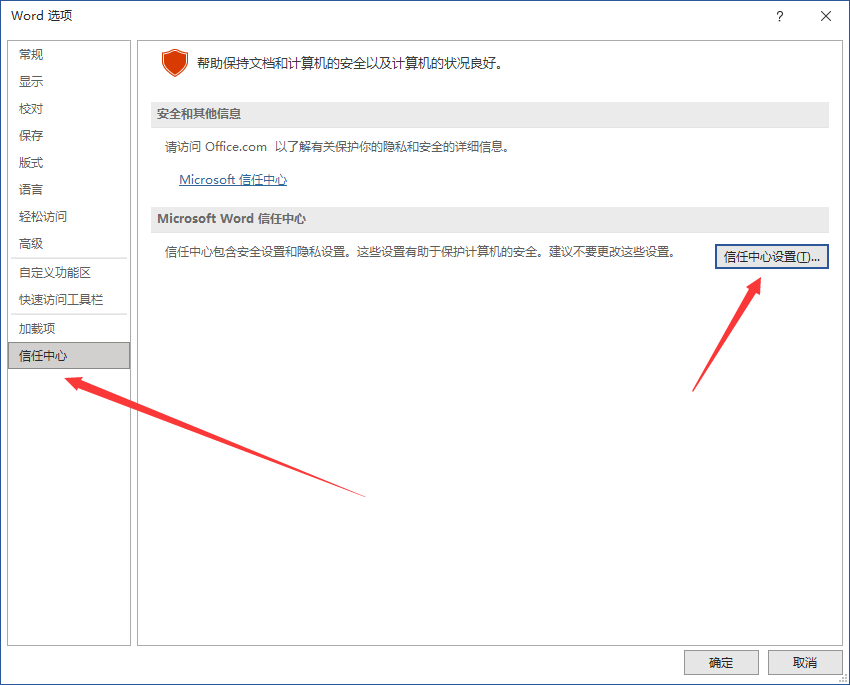The width and height of the screenshot is (850, 685).
Task: Open 自定义功能区 settings
Action: (x=69, y=273)
